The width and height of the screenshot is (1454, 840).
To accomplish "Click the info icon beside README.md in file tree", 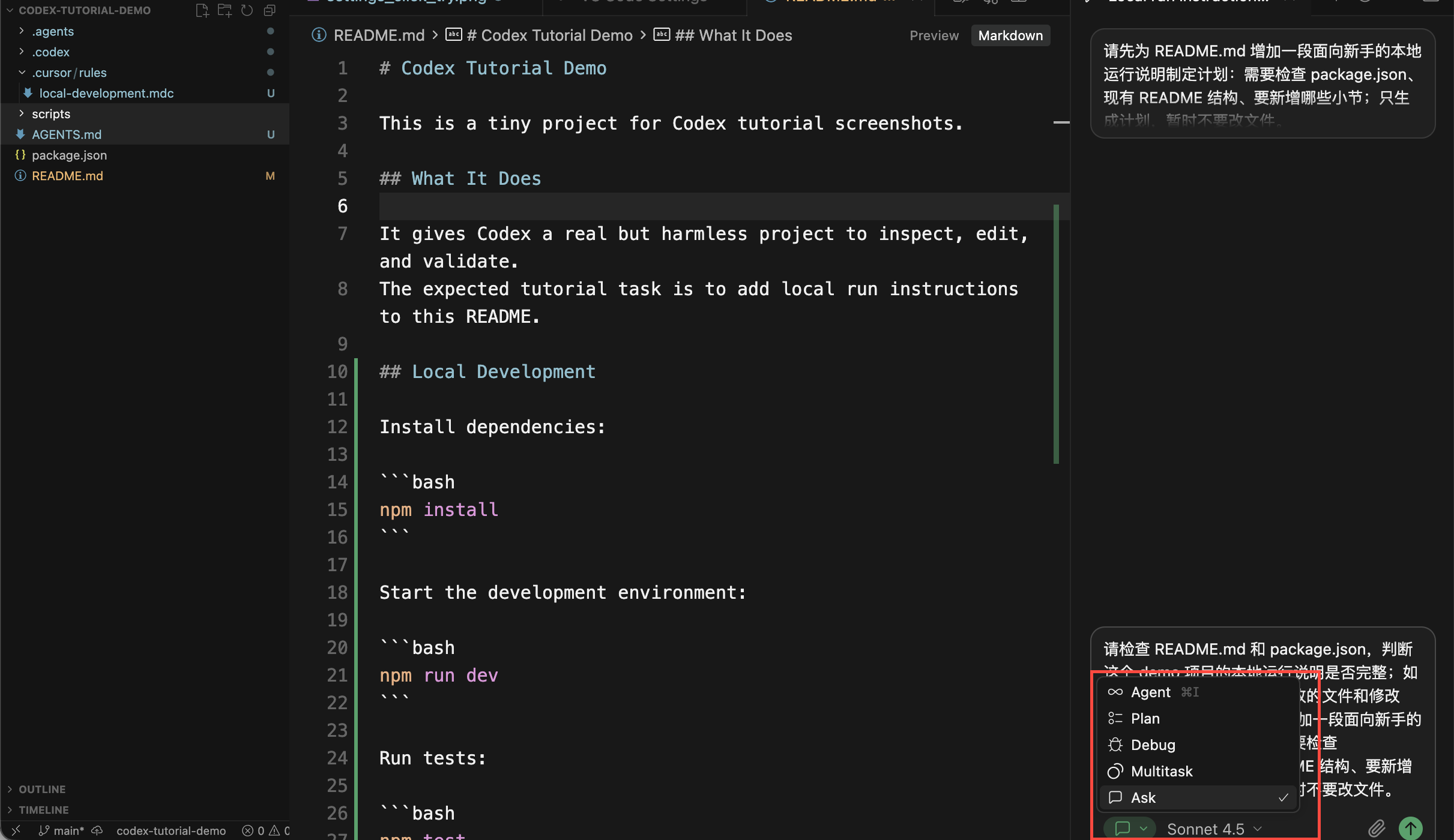I will [x=20, y=176].
